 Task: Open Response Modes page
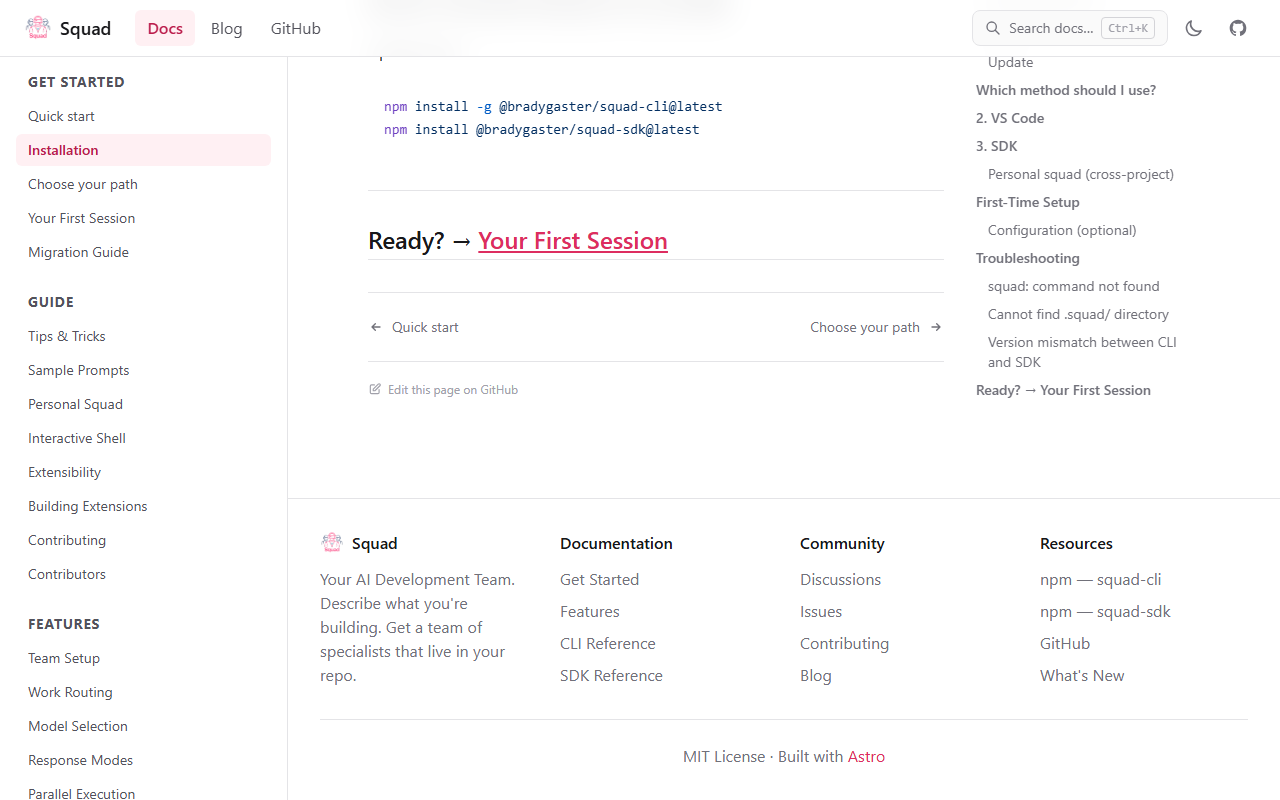(x=143, y=760)
